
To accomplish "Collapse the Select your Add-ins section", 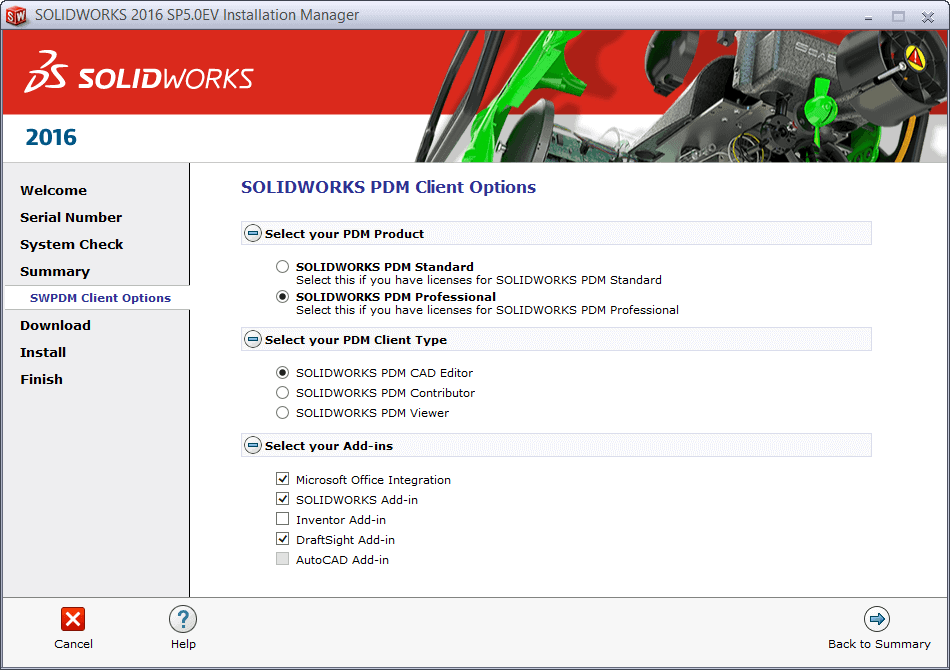I will 253,445.
